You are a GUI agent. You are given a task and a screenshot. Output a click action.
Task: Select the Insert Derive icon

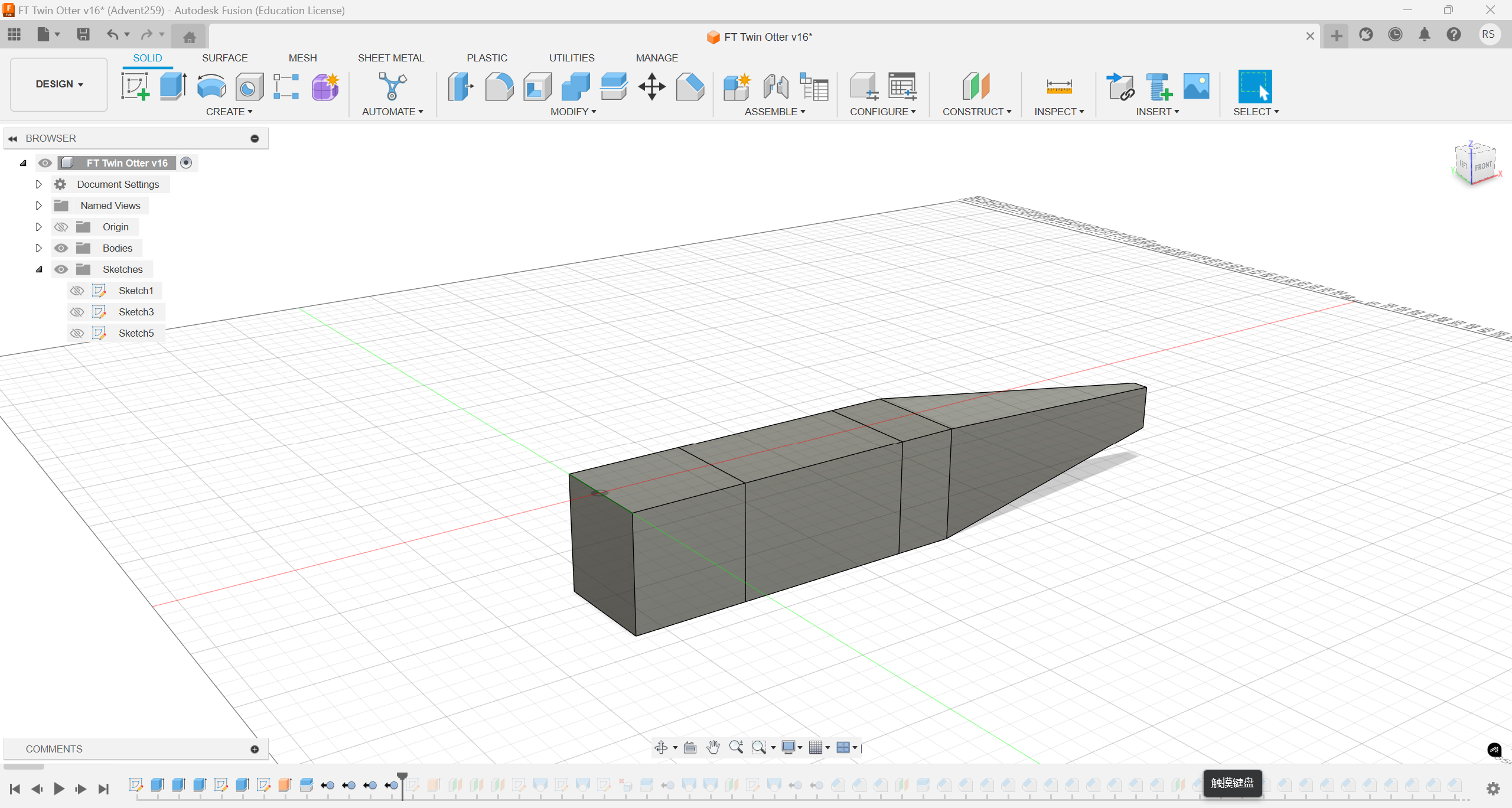pyautogui.click(x=1120, y=87)
